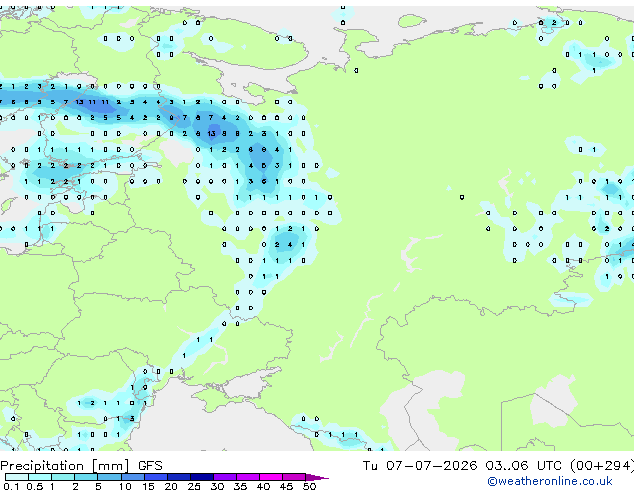Pick the navy 25–30 mm legend box
The width and height of the screenshot is (634, 490).
[202, 477]
